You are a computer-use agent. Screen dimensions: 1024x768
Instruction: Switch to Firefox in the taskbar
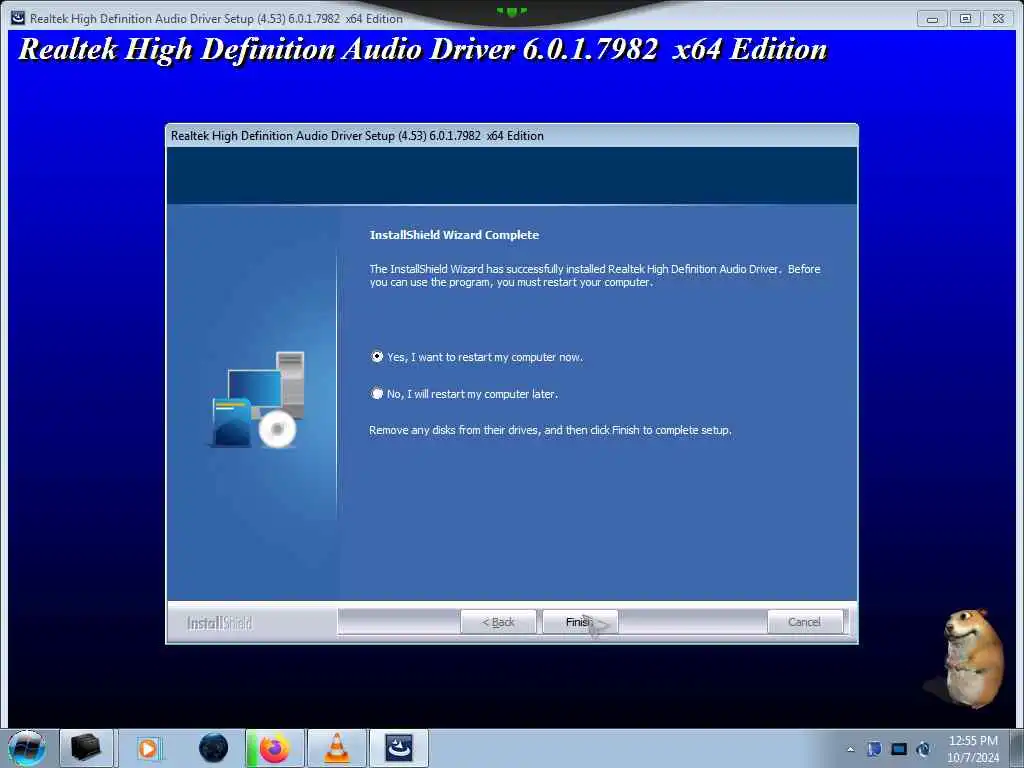tap(275, 748)
